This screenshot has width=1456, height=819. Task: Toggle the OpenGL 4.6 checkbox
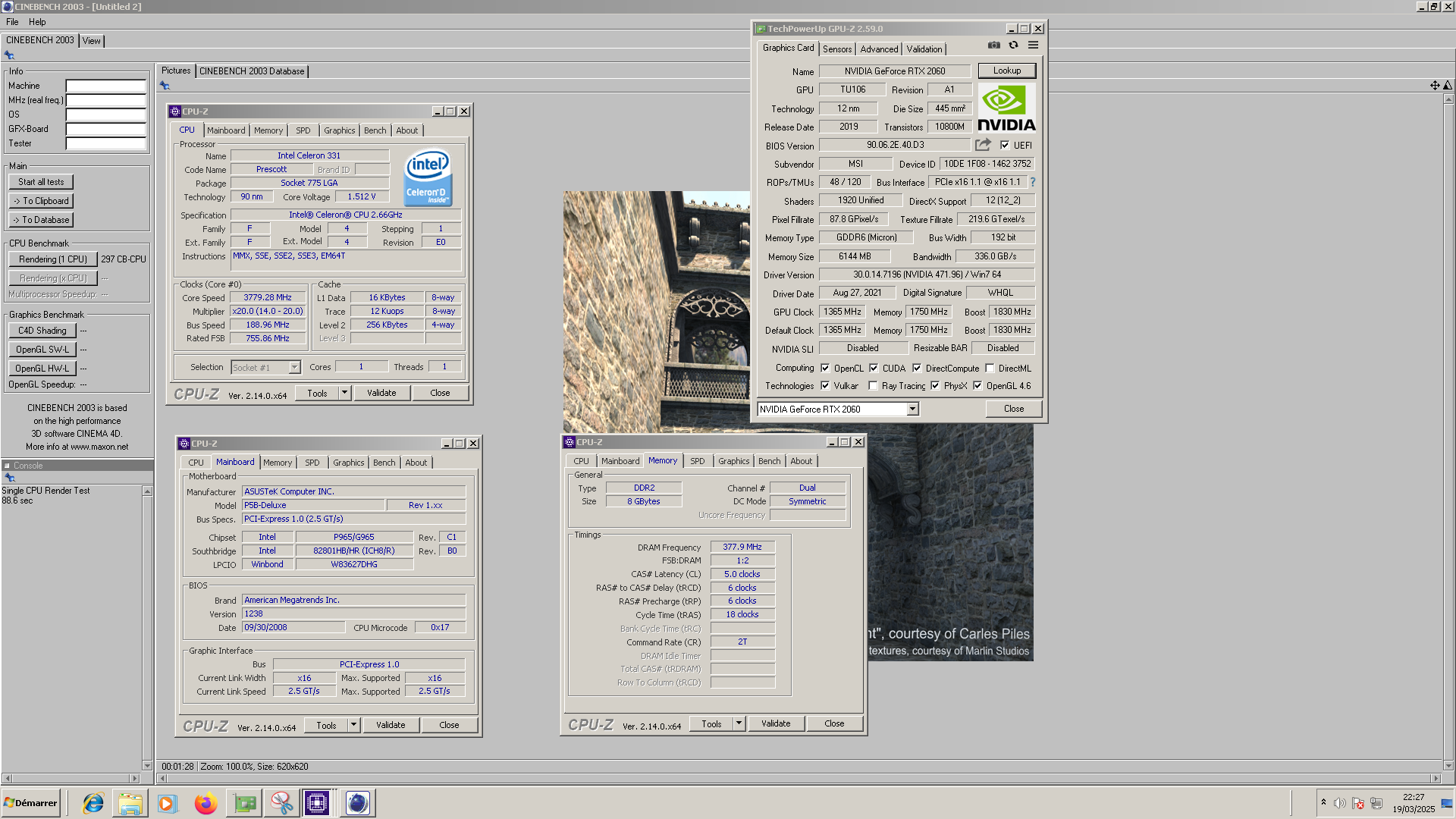point(977,386)
